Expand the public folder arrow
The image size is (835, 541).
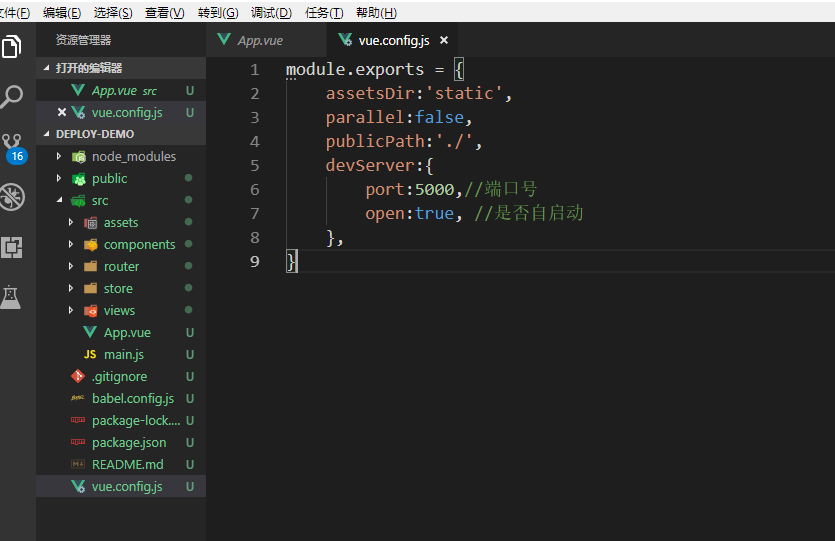click(59, 178)
